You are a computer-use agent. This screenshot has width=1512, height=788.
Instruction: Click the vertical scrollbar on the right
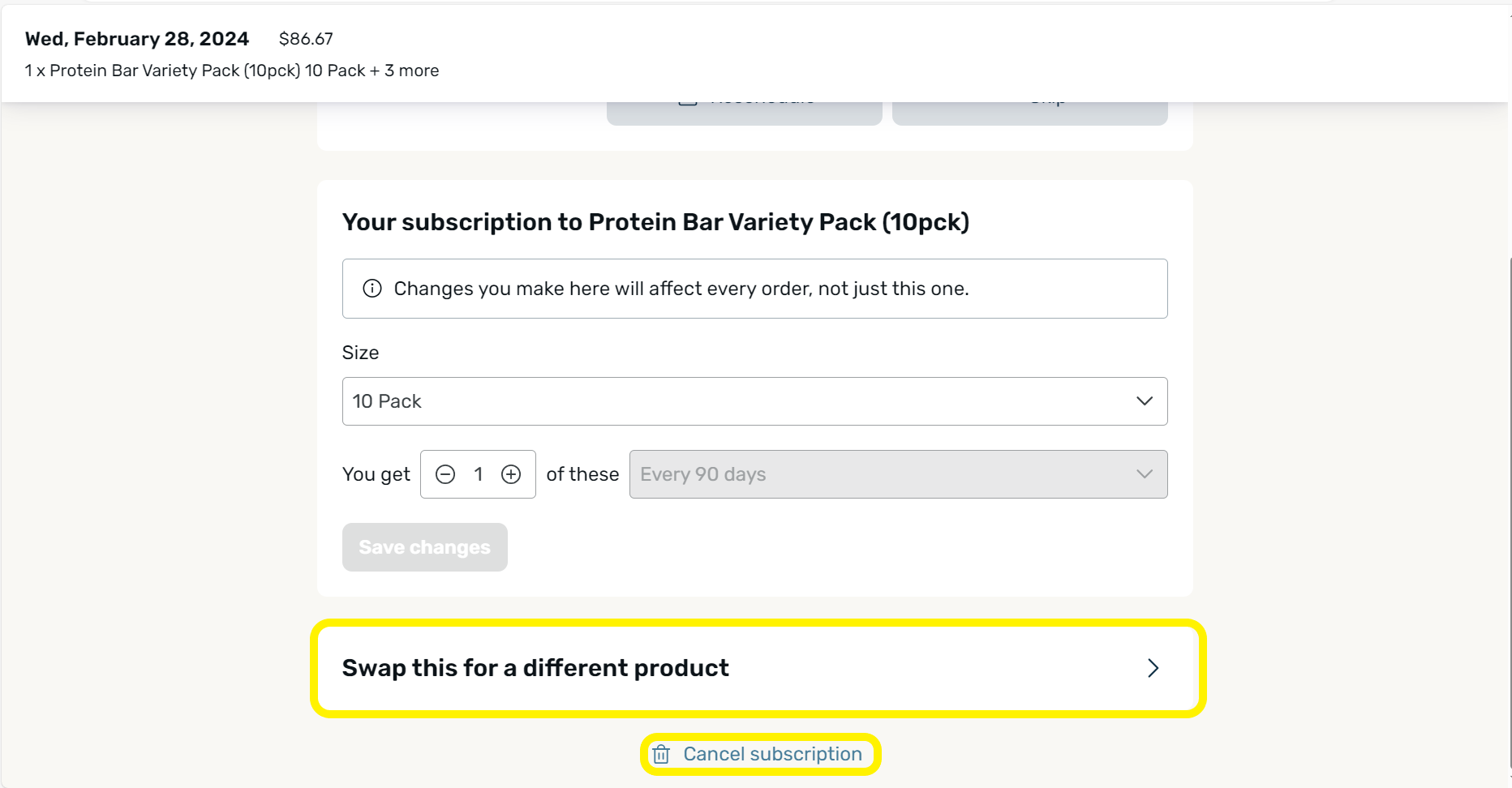[x=1510, y=519]
